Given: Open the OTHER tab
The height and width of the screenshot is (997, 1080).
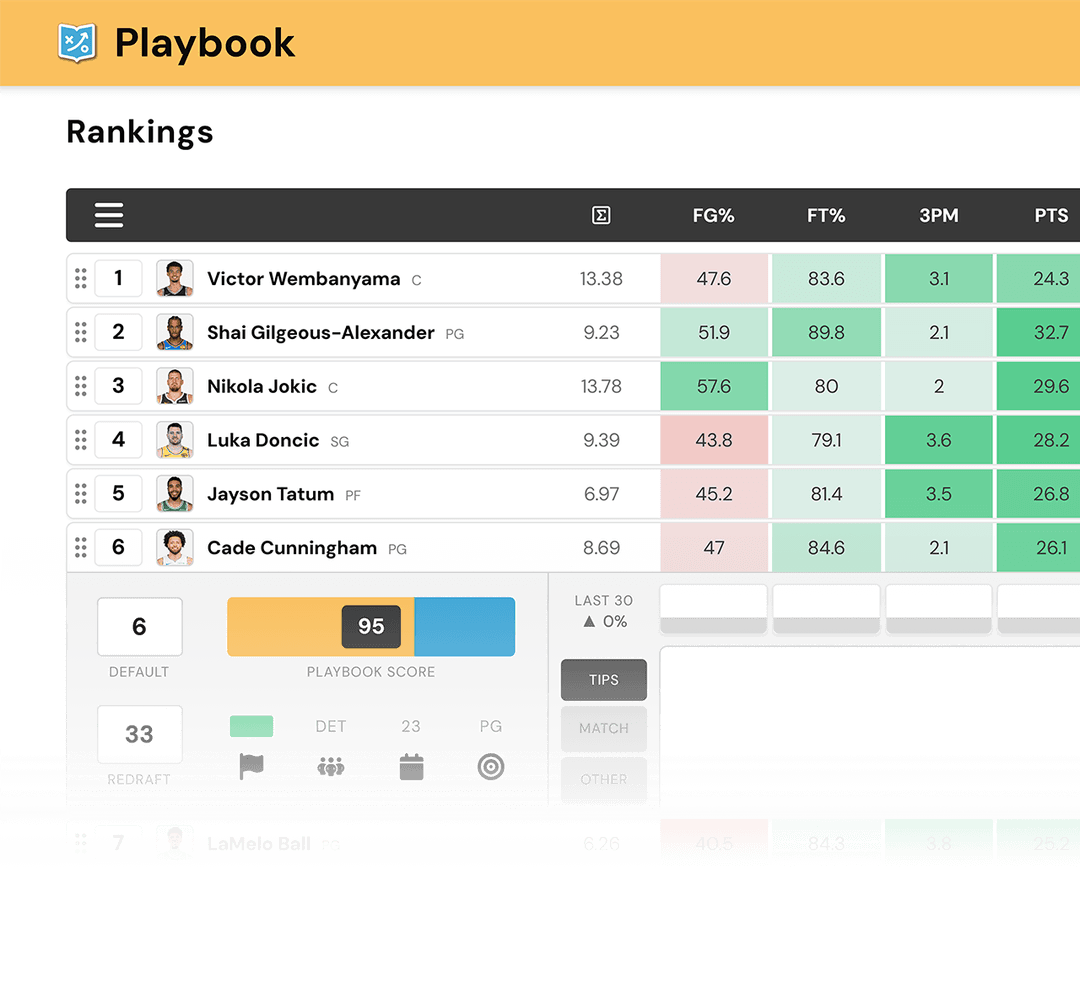Looking at the screenshot, I should [604, 779].
